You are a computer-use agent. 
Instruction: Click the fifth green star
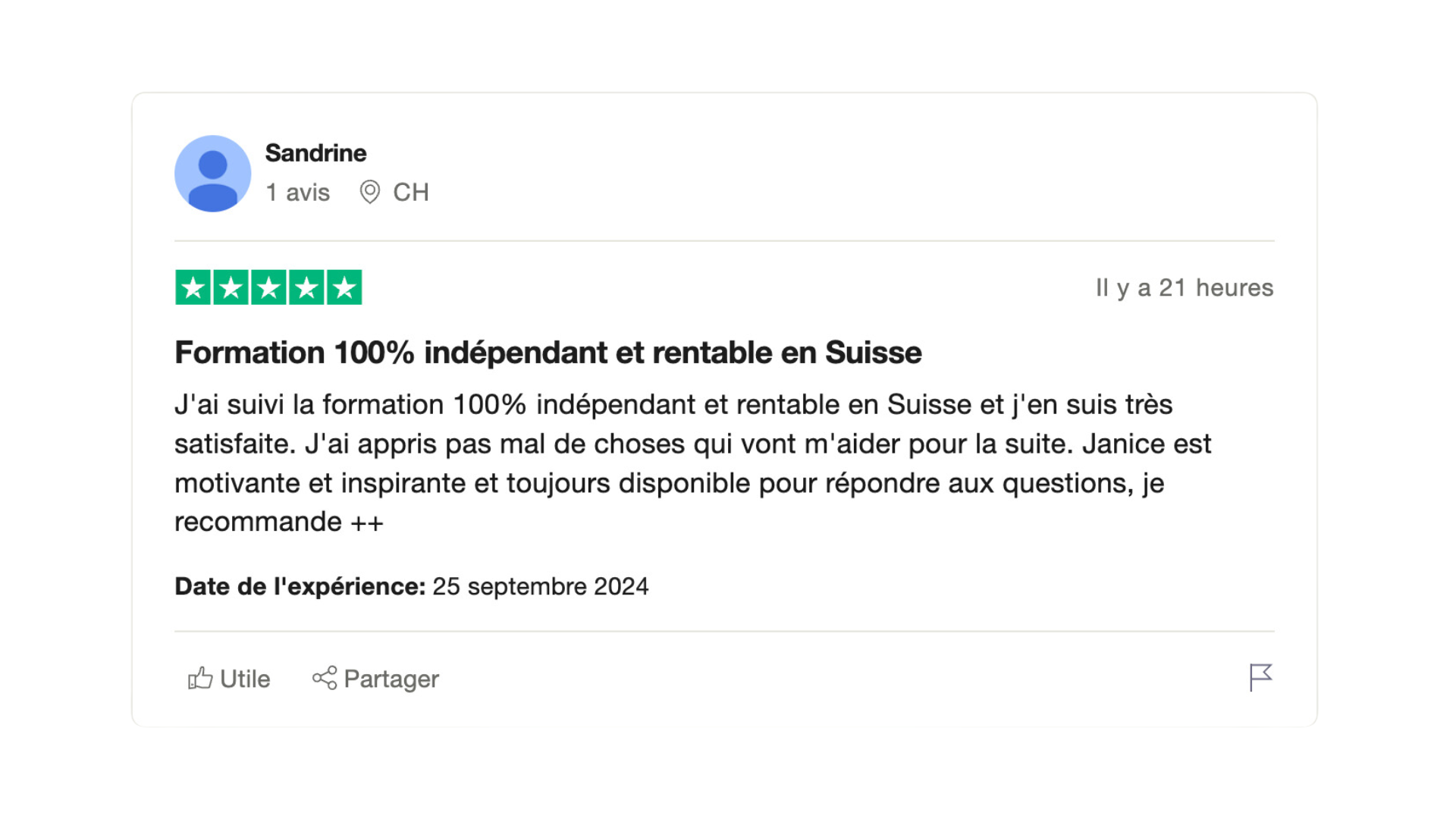click(344, 287)
